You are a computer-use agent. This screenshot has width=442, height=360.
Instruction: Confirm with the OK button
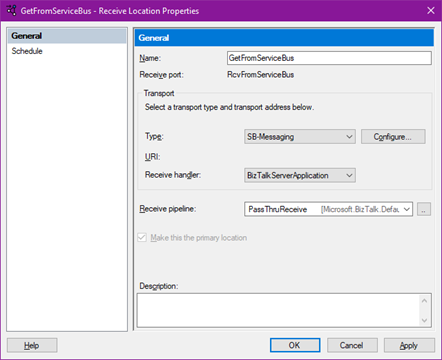point(295,345)
